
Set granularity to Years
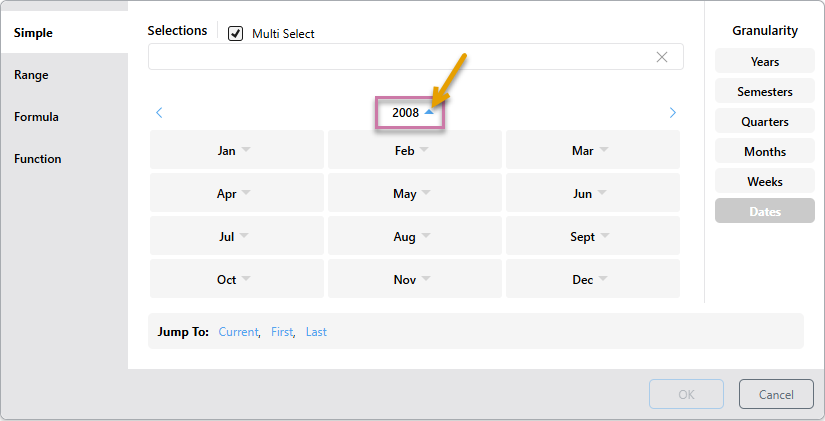tap(764, 62)
